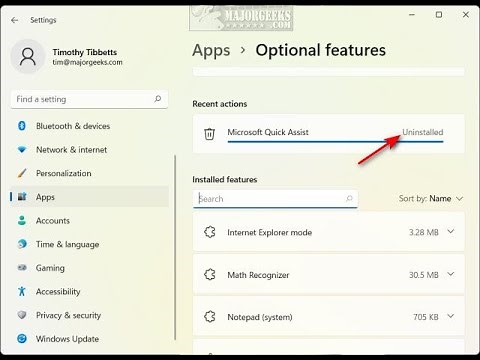The width and height of the screenshot is (480, 360).
Task: Click the Accessibility figure icon
Action: pyautogui.click(x=22, y=291)
